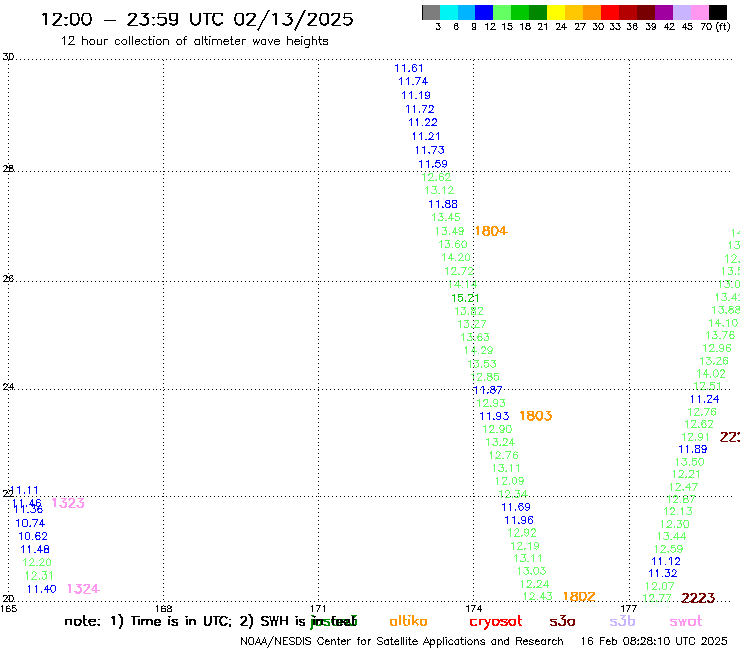Click the wave height value '11.12'

coord(666,561)
